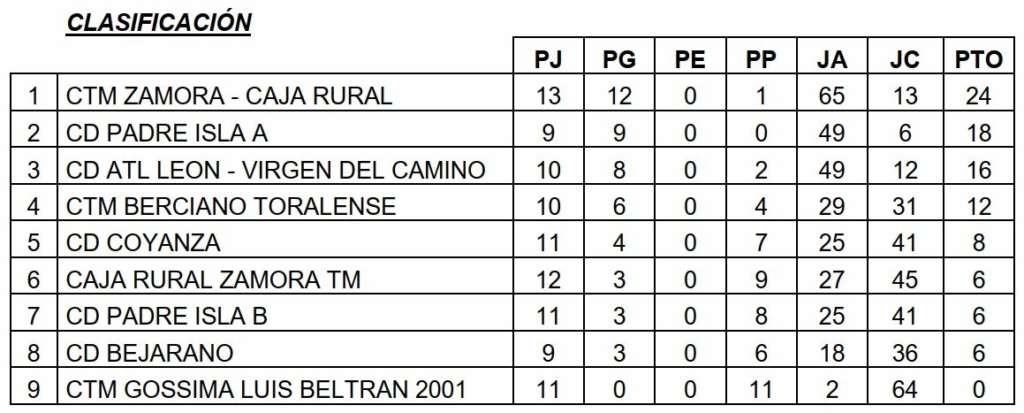This screenshot has width=1024, height=413.
Task: Click the JA value 65 in the first row
Action: pos(832,96)
